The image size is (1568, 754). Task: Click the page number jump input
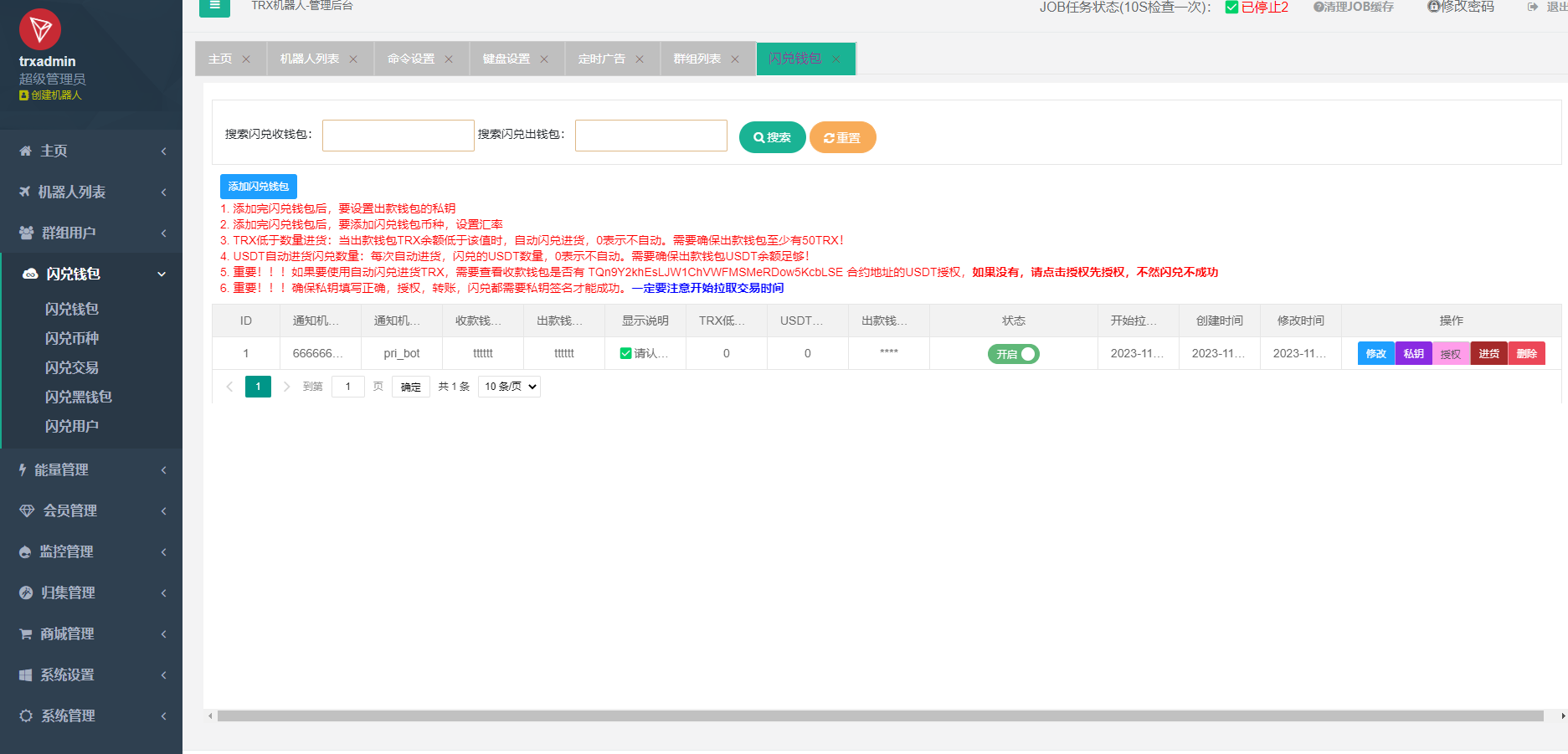point(348,387)
